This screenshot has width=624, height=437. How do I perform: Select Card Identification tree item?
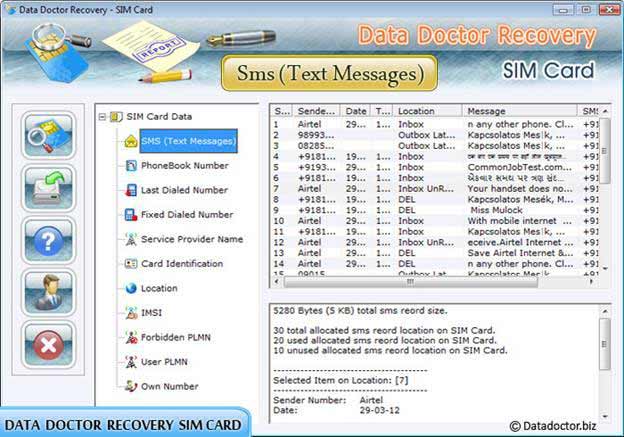tap(182, 263)
